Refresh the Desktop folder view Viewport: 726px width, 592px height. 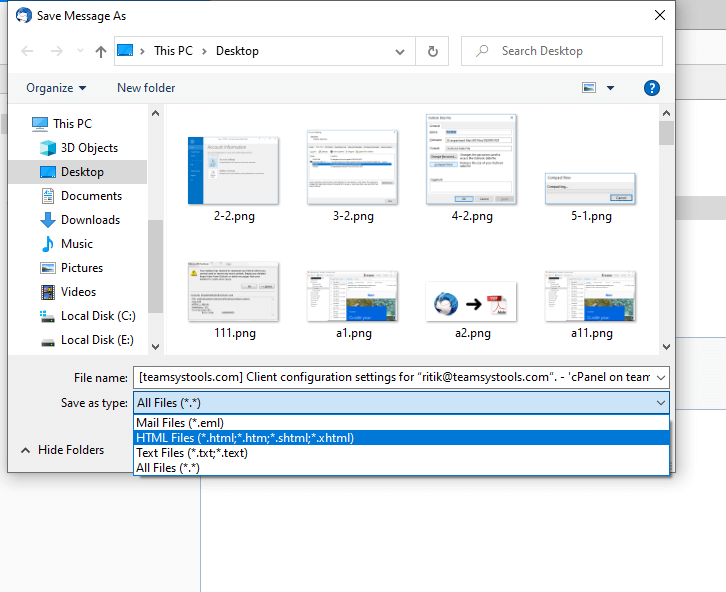(x=432, y=51)
